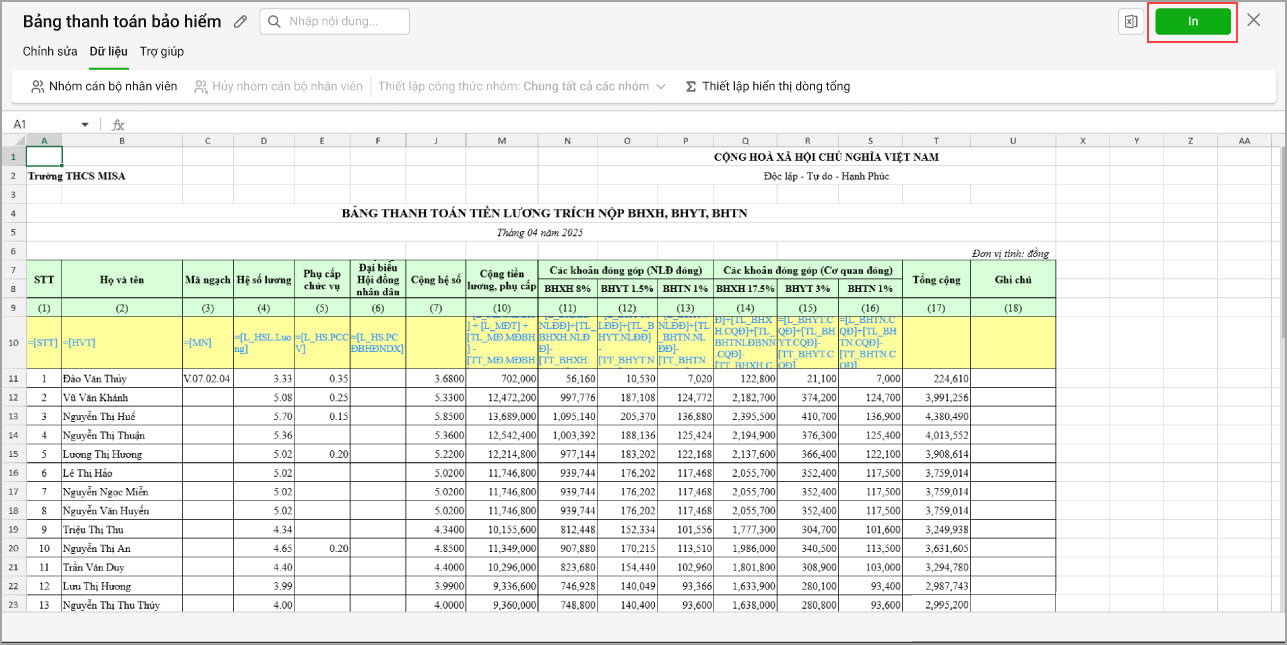The image size is (1287, 645).
Task: Click the Hệ số lương header cell
Action: tap(264, 279)
